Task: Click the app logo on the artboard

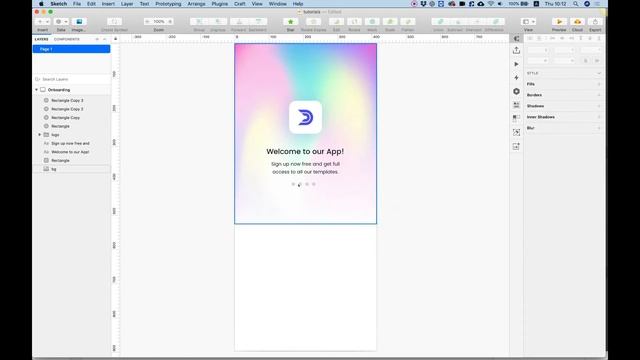Action: (305, 117)
